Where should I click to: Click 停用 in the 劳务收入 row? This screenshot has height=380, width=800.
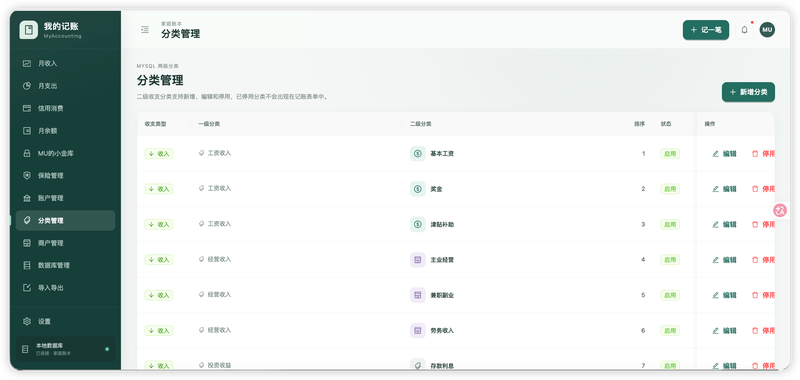coord(763,331)
